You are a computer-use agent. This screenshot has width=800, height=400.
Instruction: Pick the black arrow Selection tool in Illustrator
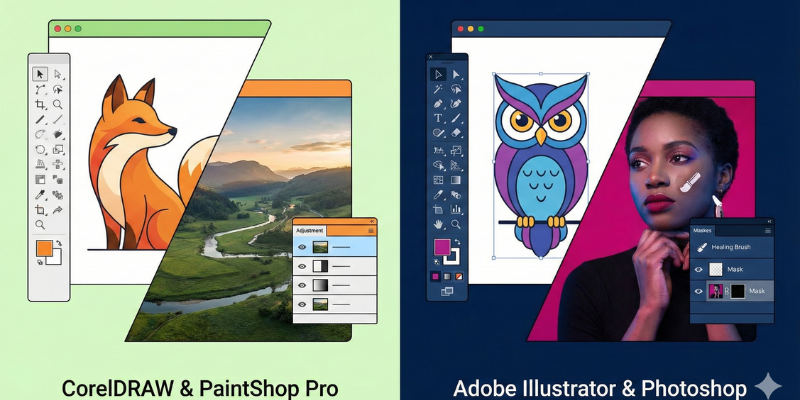tap(438, 74)
